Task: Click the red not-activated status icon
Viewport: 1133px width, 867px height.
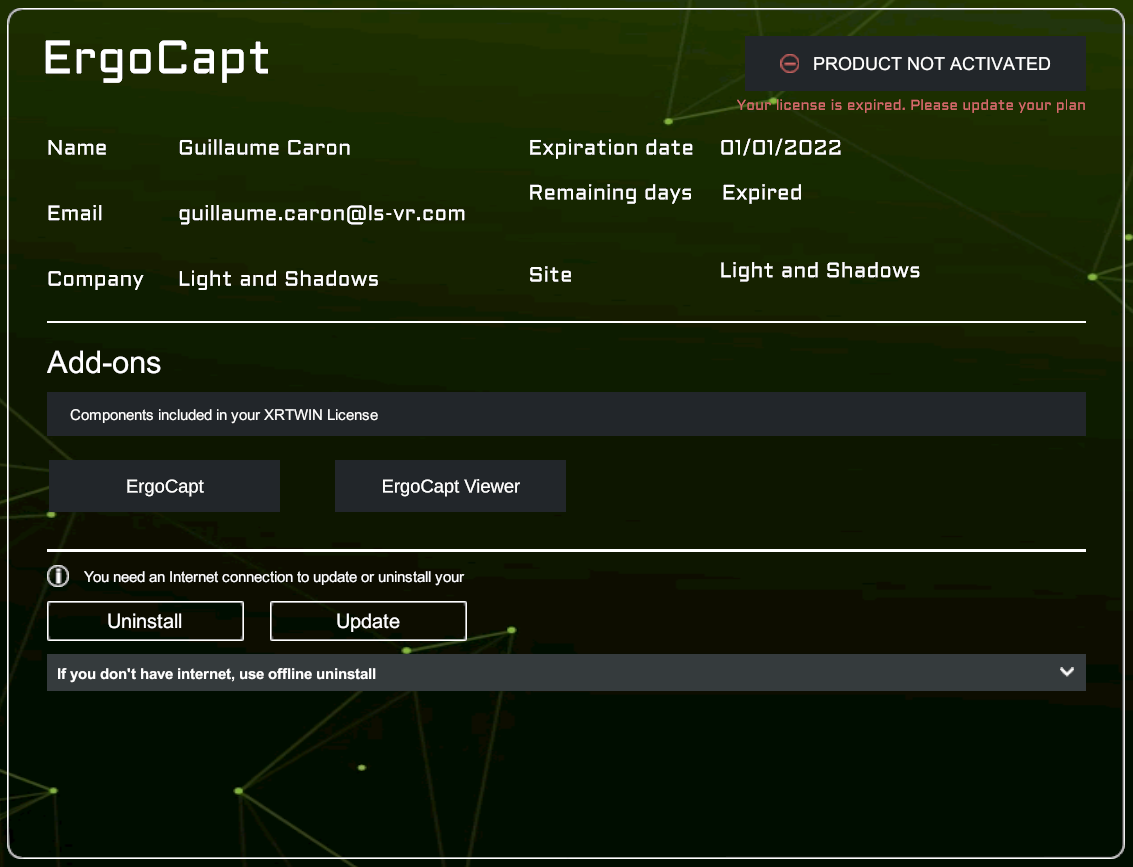Action: pos(789,64)
